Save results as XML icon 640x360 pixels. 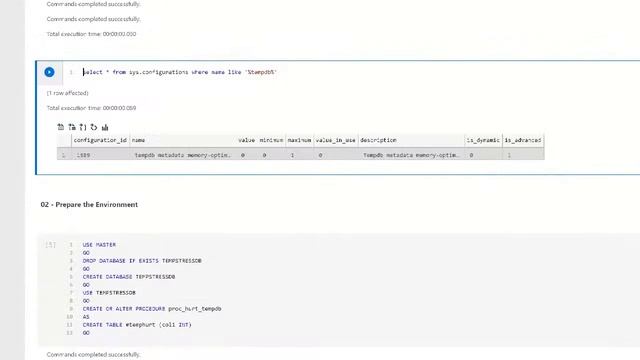94,127
